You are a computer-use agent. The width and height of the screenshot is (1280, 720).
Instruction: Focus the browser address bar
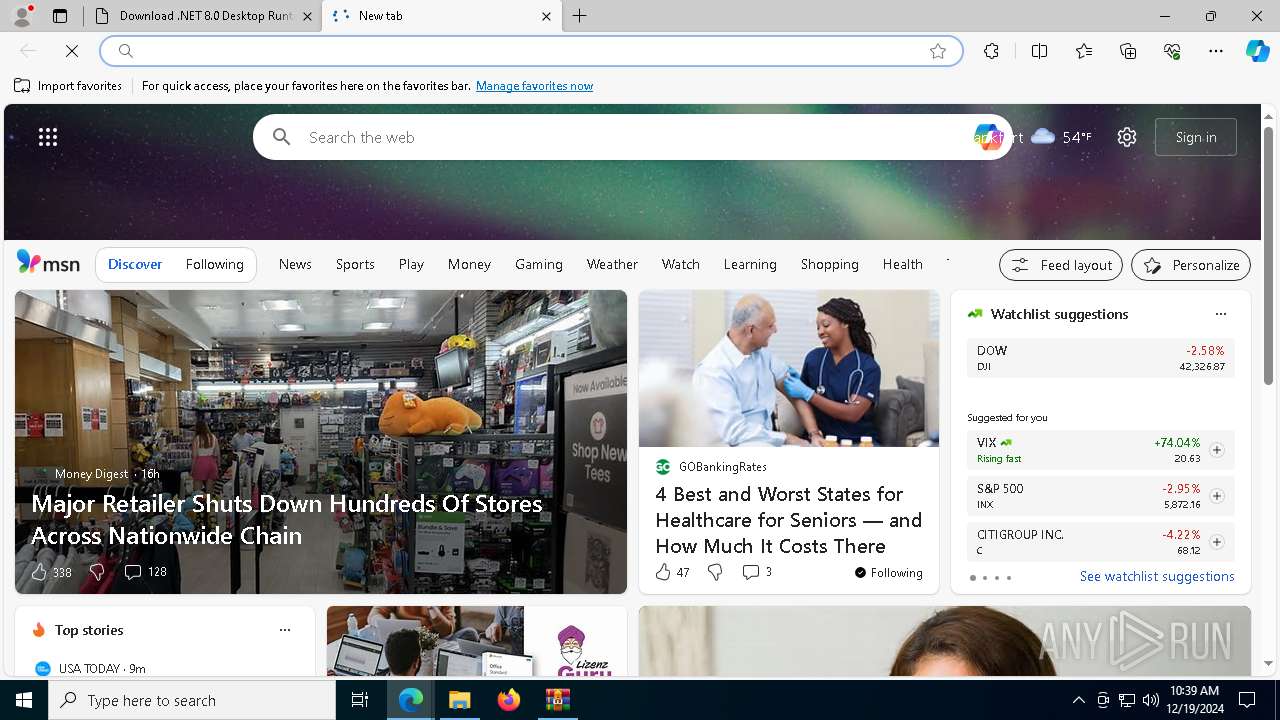click(x=531, y=51)
